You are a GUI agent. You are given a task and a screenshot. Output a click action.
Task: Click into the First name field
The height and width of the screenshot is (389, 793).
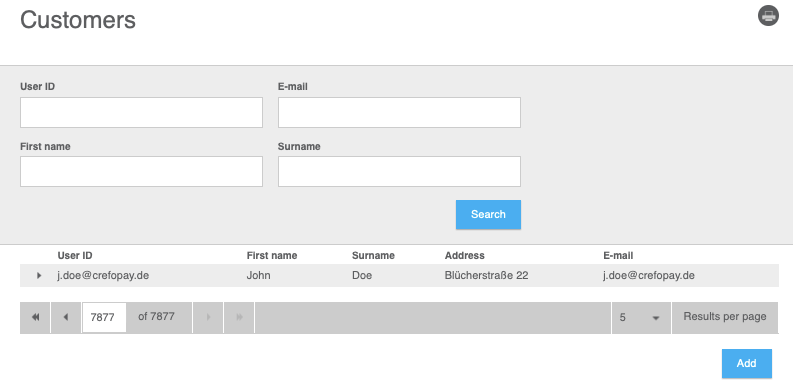141,171
